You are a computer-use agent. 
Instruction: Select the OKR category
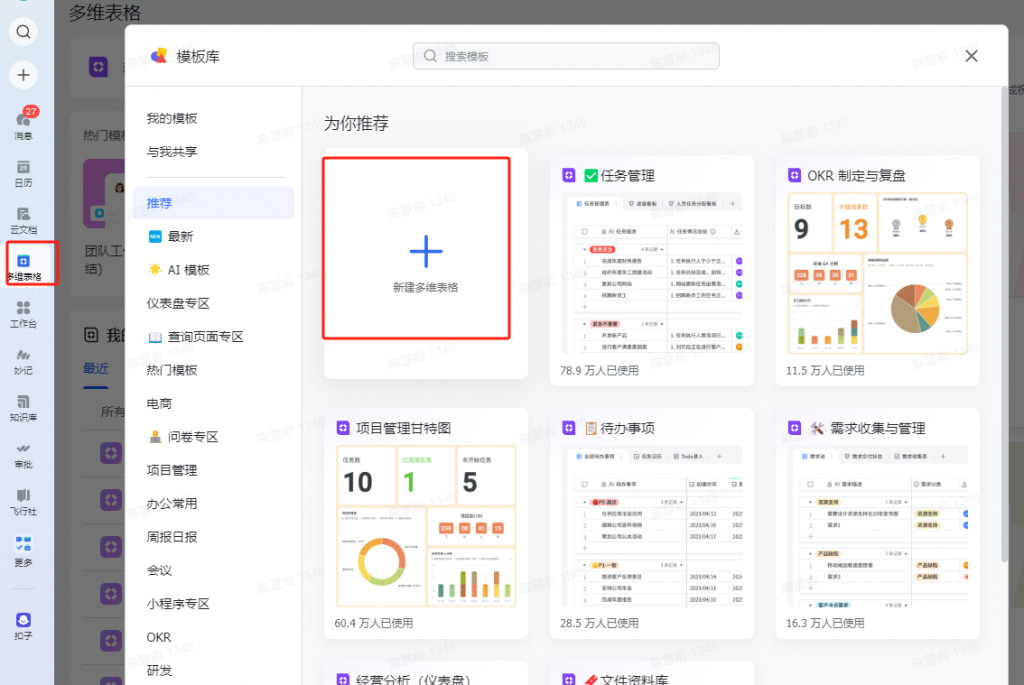click(214, 637)
